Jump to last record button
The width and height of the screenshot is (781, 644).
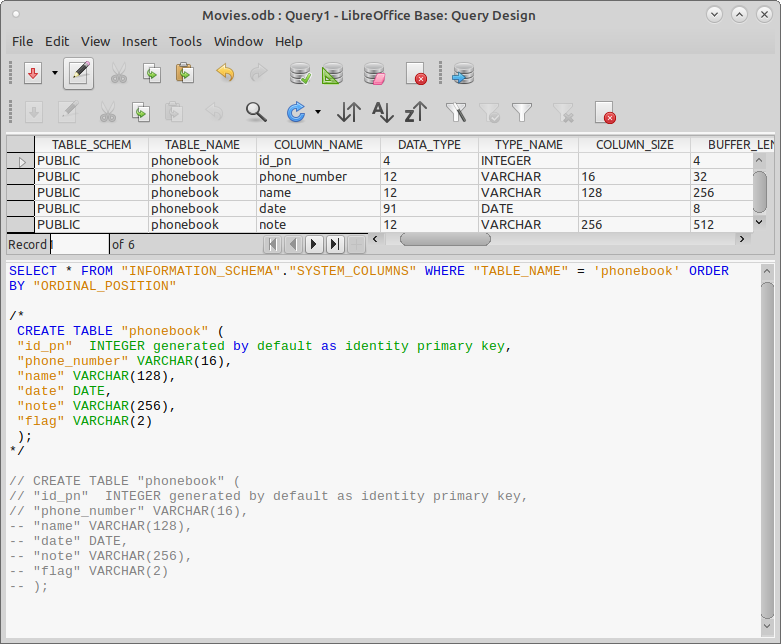tap(335, 244)
